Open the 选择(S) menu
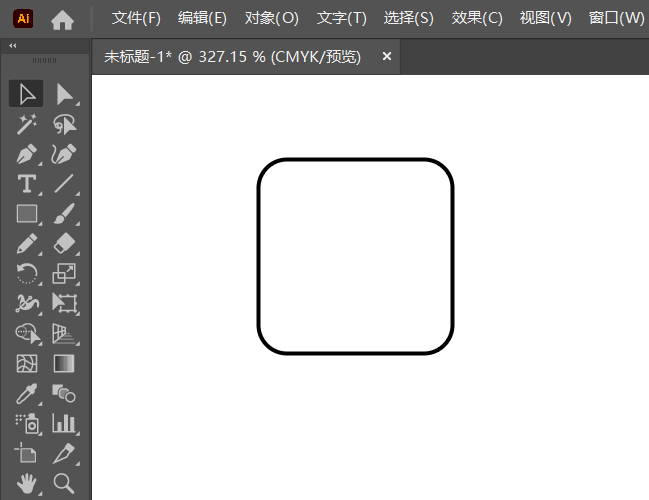 coord(409,18)
